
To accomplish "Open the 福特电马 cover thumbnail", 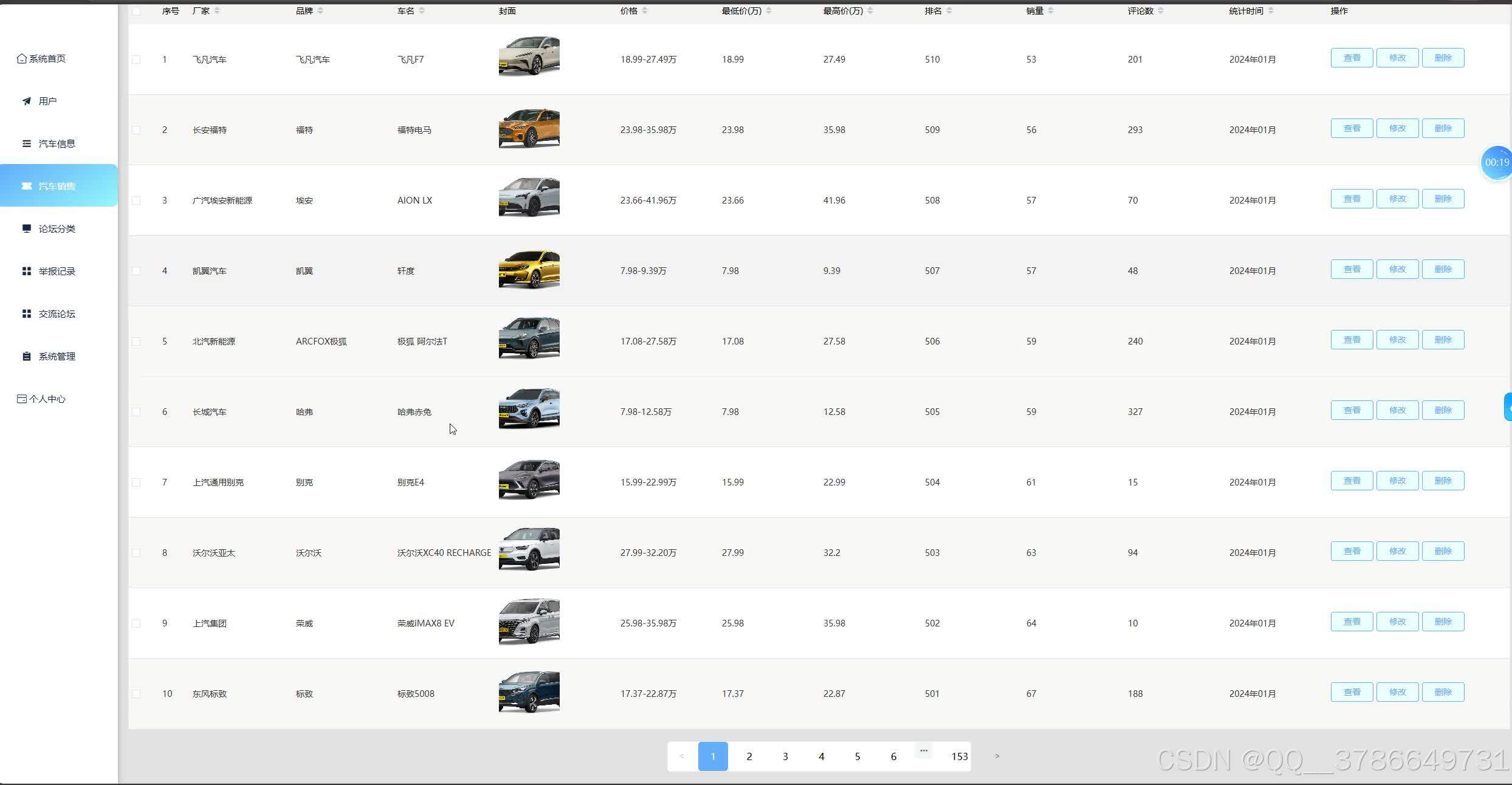I will pos(529,128).
